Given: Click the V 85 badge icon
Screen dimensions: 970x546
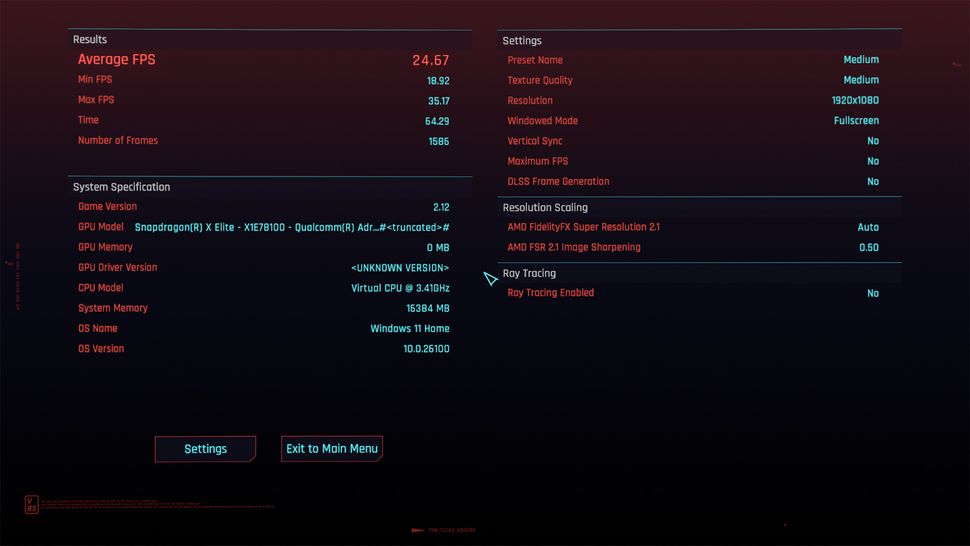Looking at the screenshot, I should (31, 505).
